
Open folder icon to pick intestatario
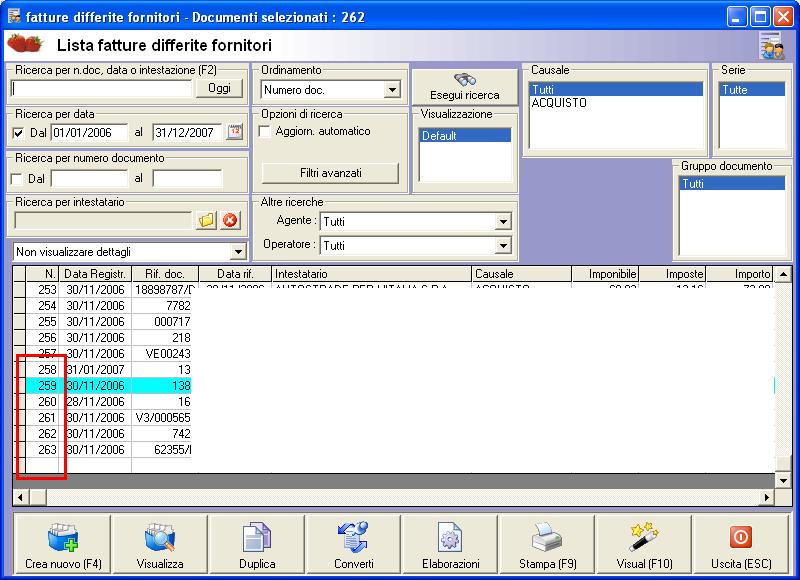206,220
